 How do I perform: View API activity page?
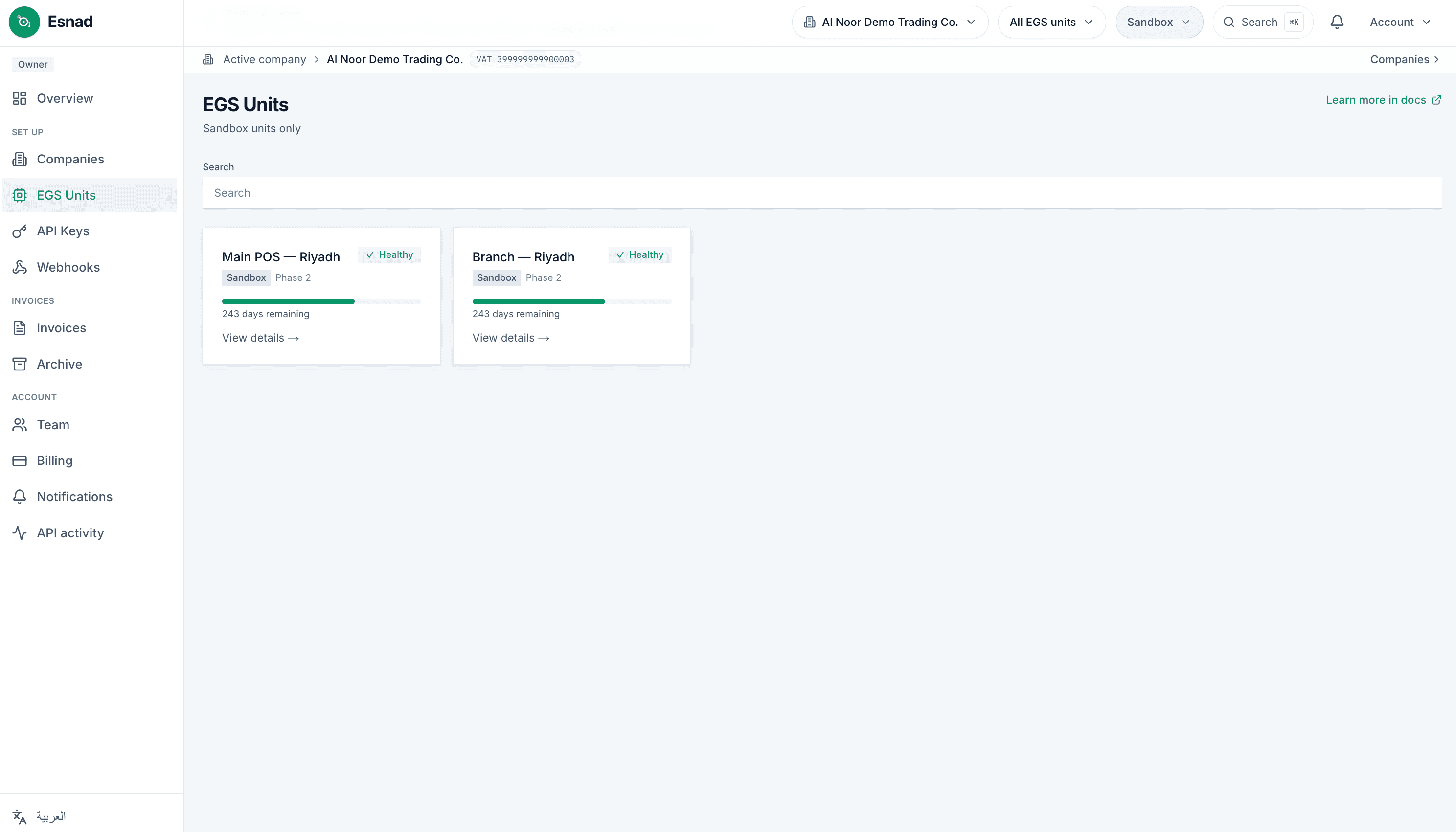point(90,533)
